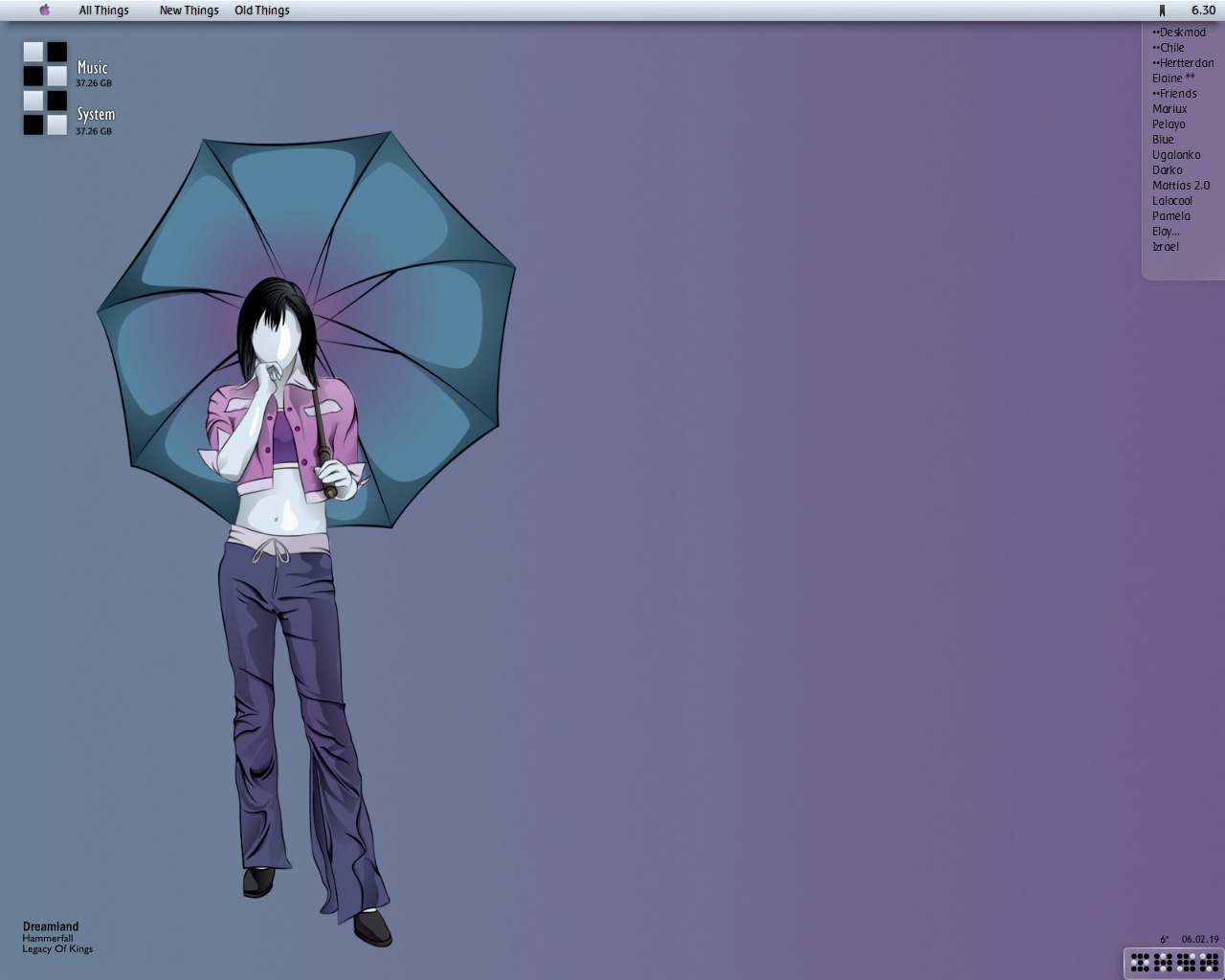
Task: Switch to fourth workspace in dot pager
Action: 1210,962
